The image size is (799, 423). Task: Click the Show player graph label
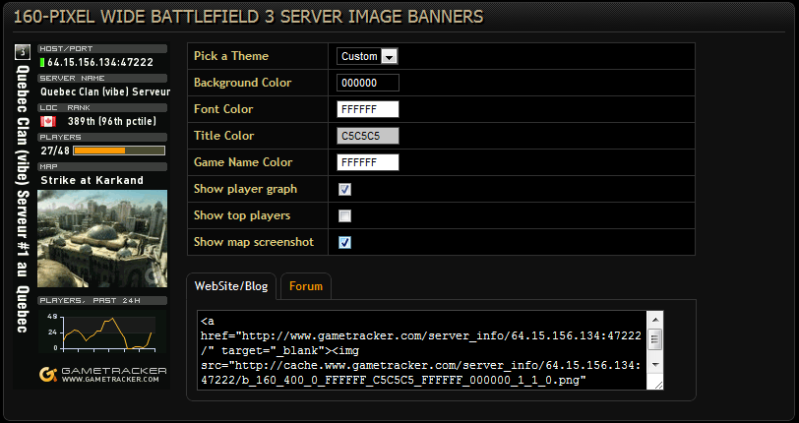(246, 189)
